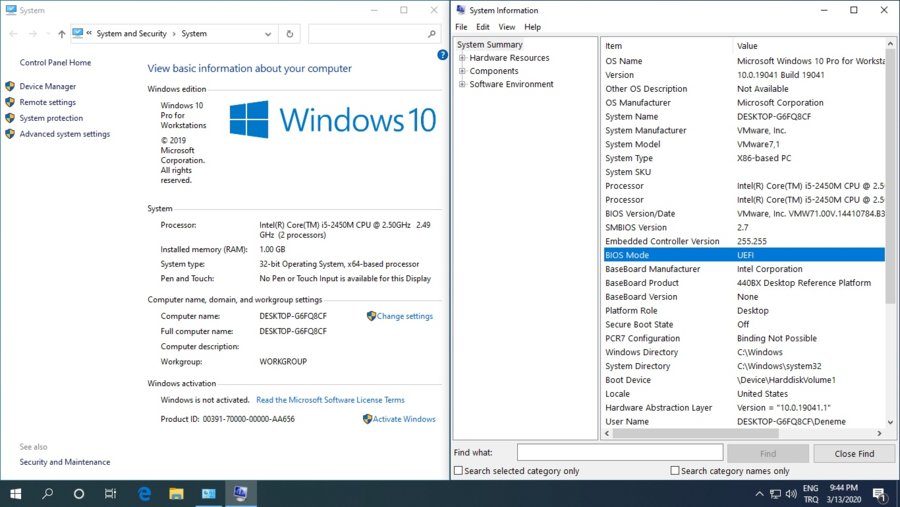Open the View menu in System Information
The width and height of the screenshot is (900, 507).
(507, 27)
